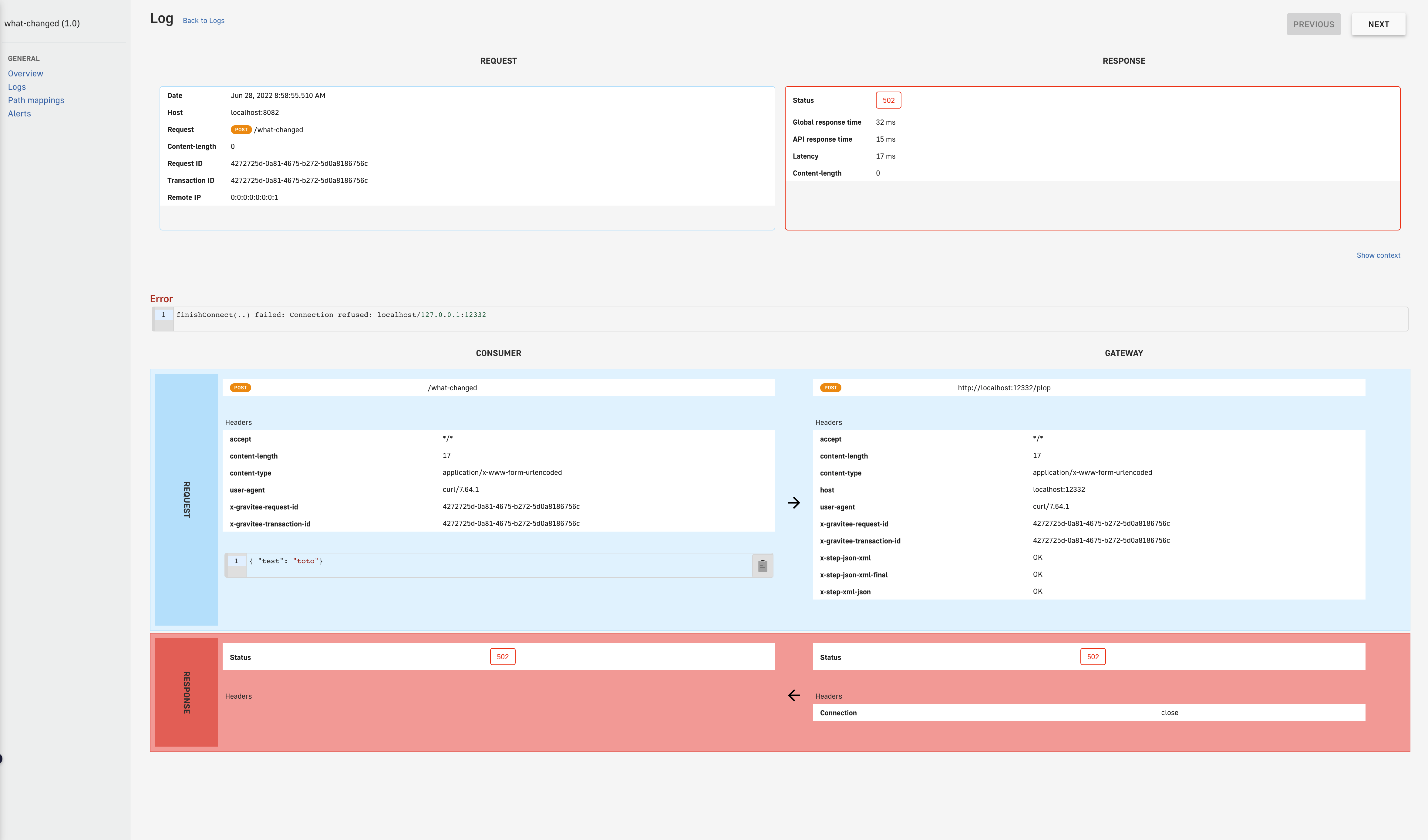Click the 502 status badge in consumer response
Screen dimensions: 1428x840
[502, 657]
